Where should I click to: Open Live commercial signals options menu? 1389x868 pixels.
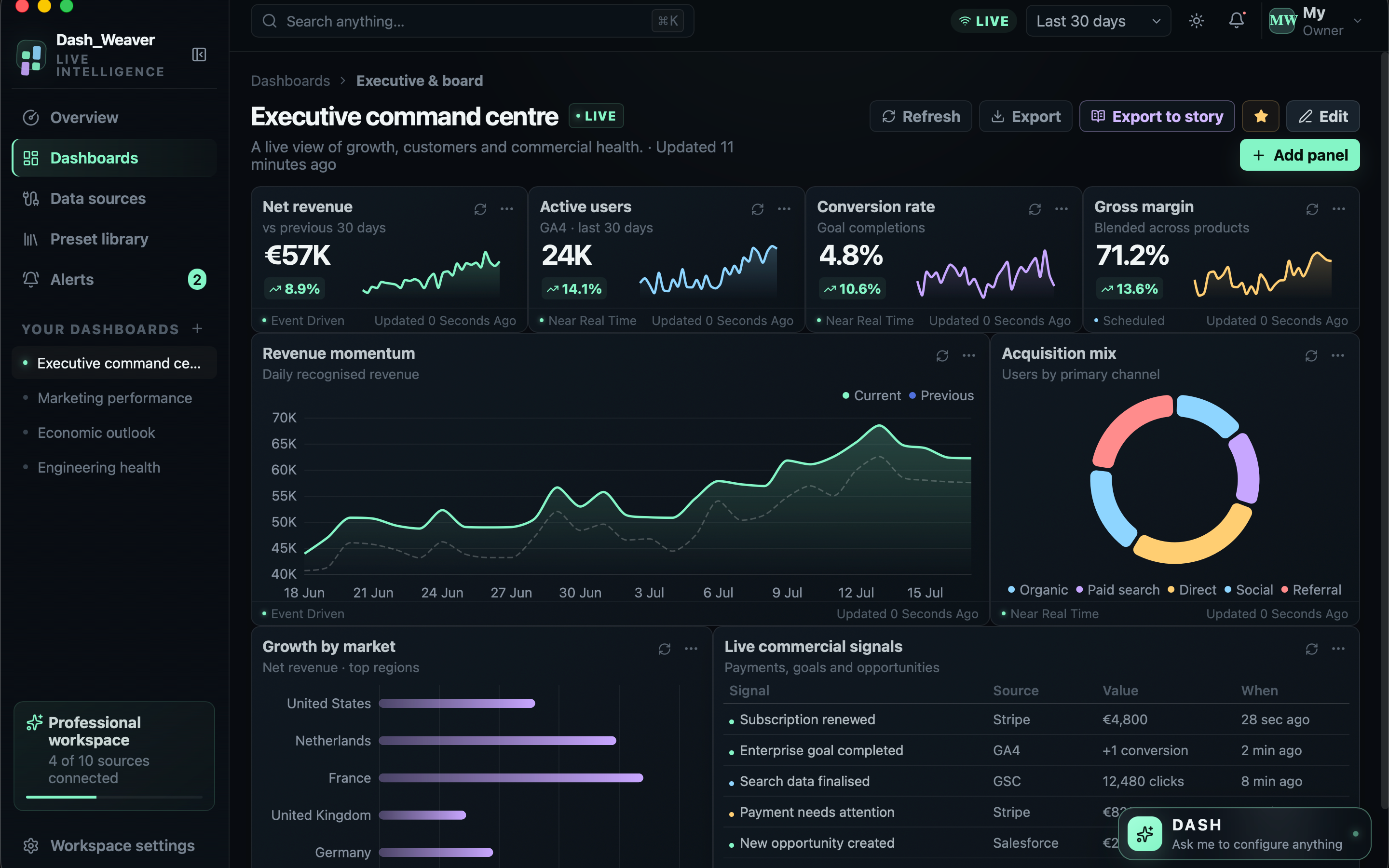coord(1338,649)
